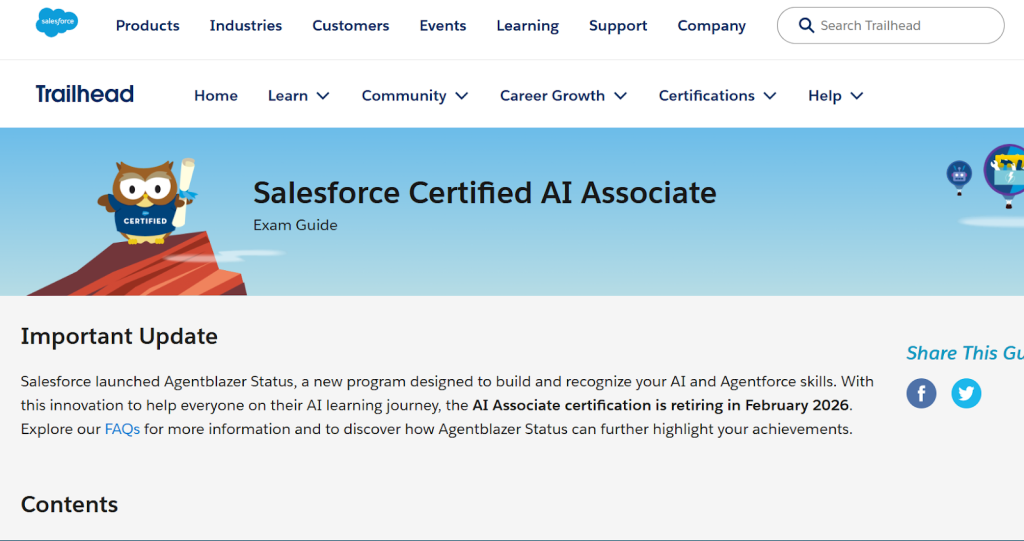1024x541 pixels.
Task: Share guide on Facebook
Action: [921, 393]
